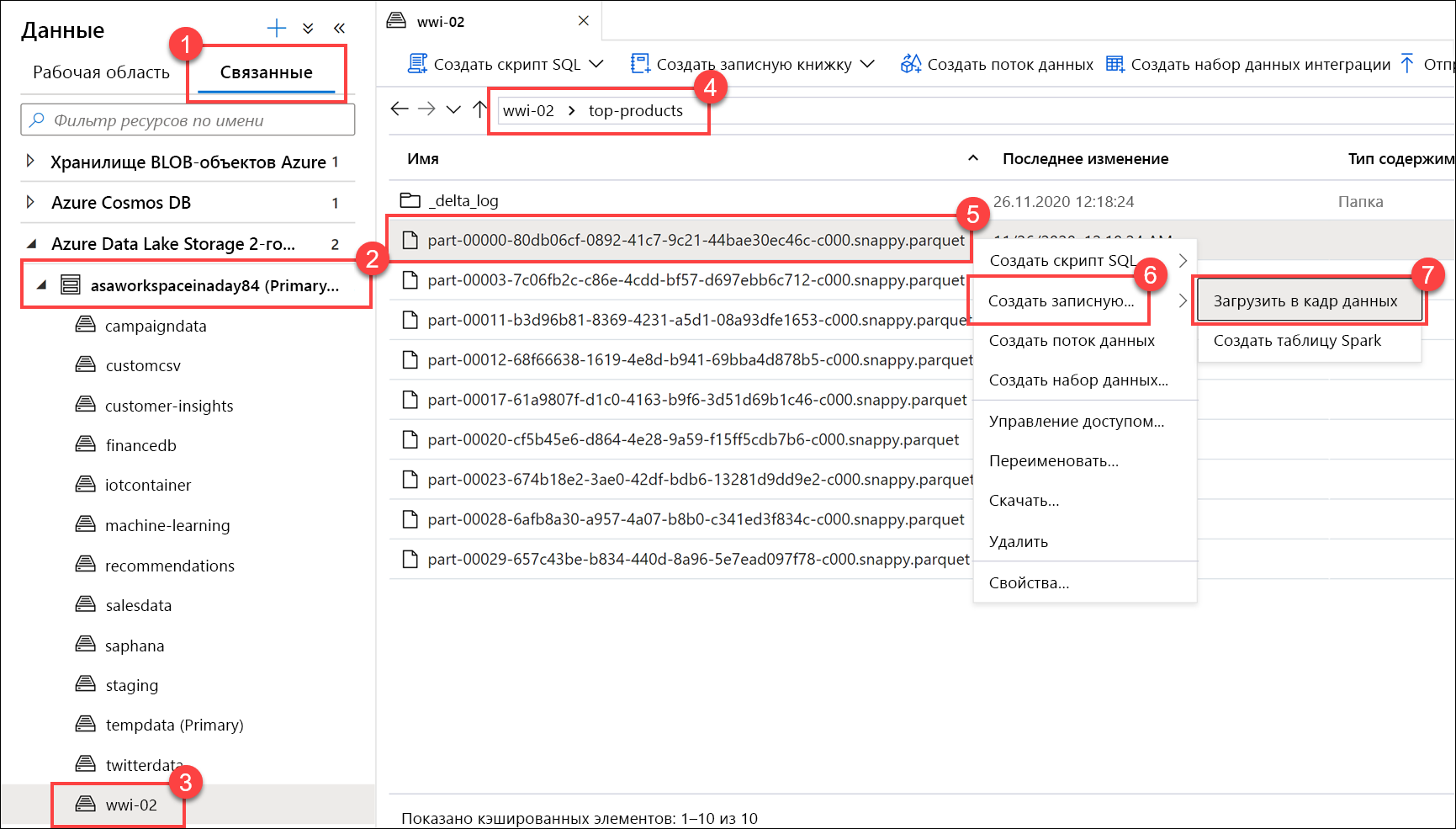Click Создать записную книжку in the toolbar

(x=742, y=64)
